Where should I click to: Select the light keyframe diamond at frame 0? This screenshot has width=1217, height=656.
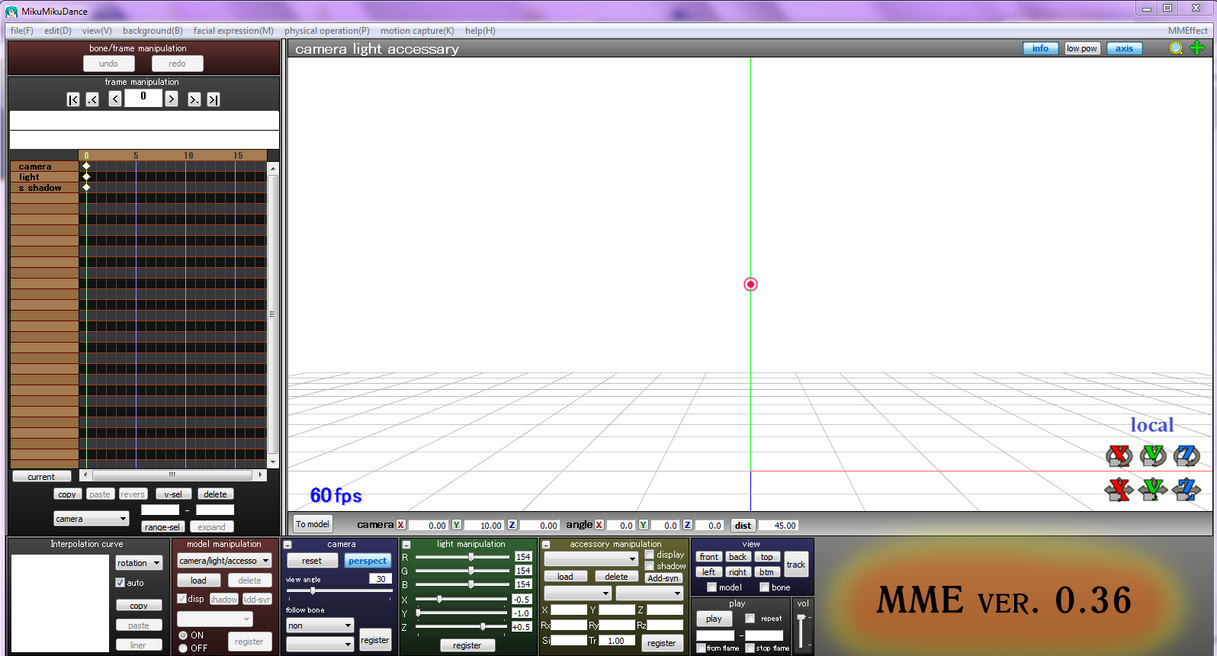pos(86,177)
